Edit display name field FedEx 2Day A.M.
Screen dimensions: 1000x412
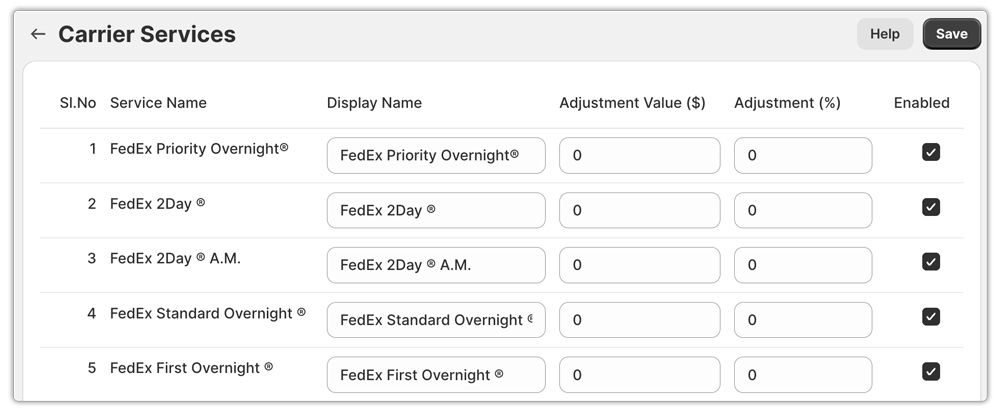[436, 265]
